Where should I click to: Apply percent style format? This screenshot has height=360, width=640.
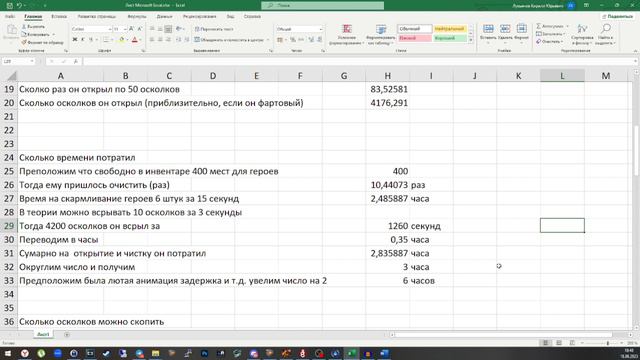pos(293,40)
